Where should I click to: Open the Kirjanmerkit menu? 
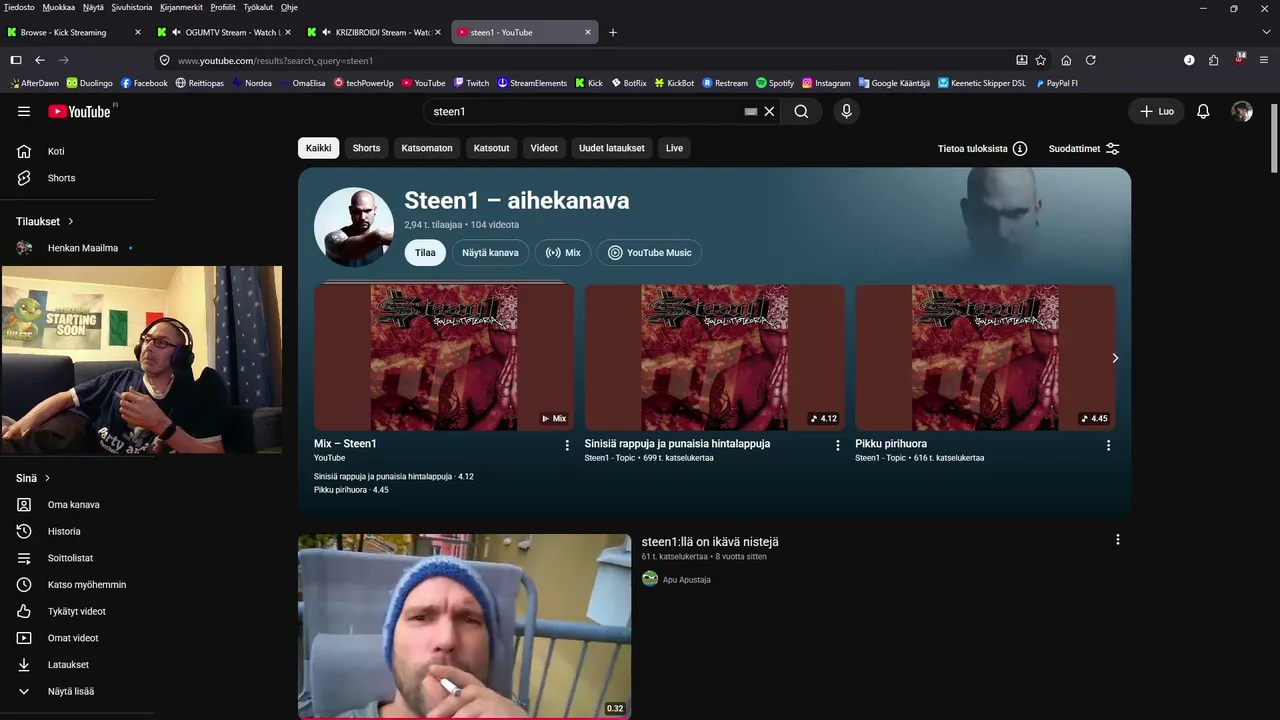pos(182,7)
